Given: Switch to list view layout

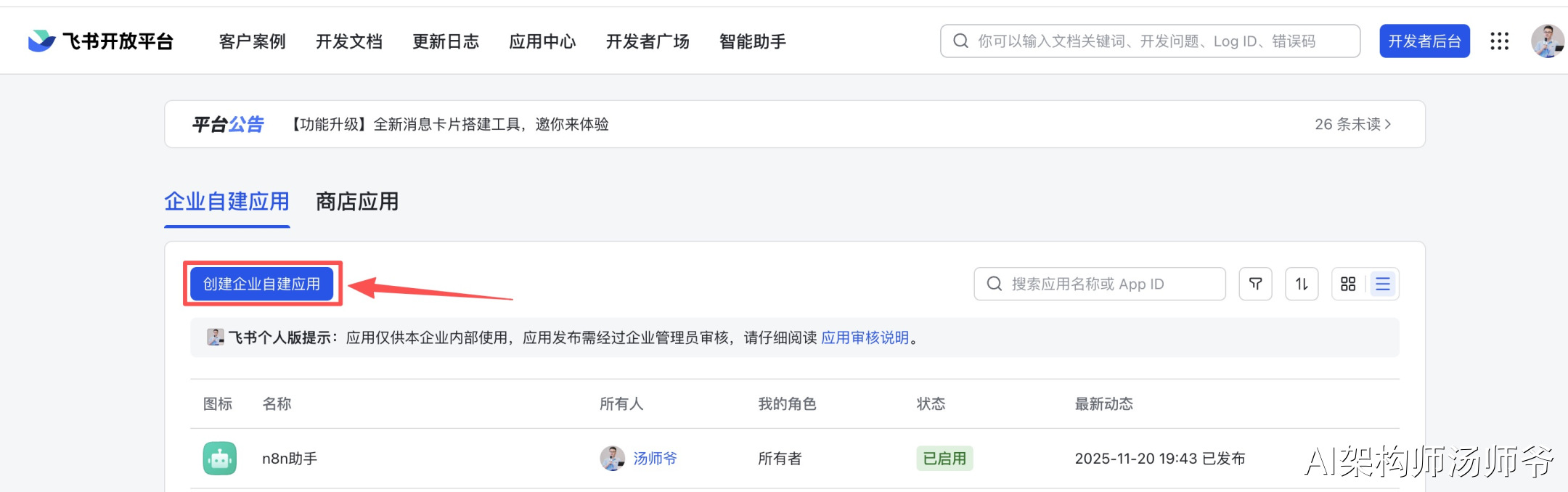Looking at the screenshot, I should 1383,284.
